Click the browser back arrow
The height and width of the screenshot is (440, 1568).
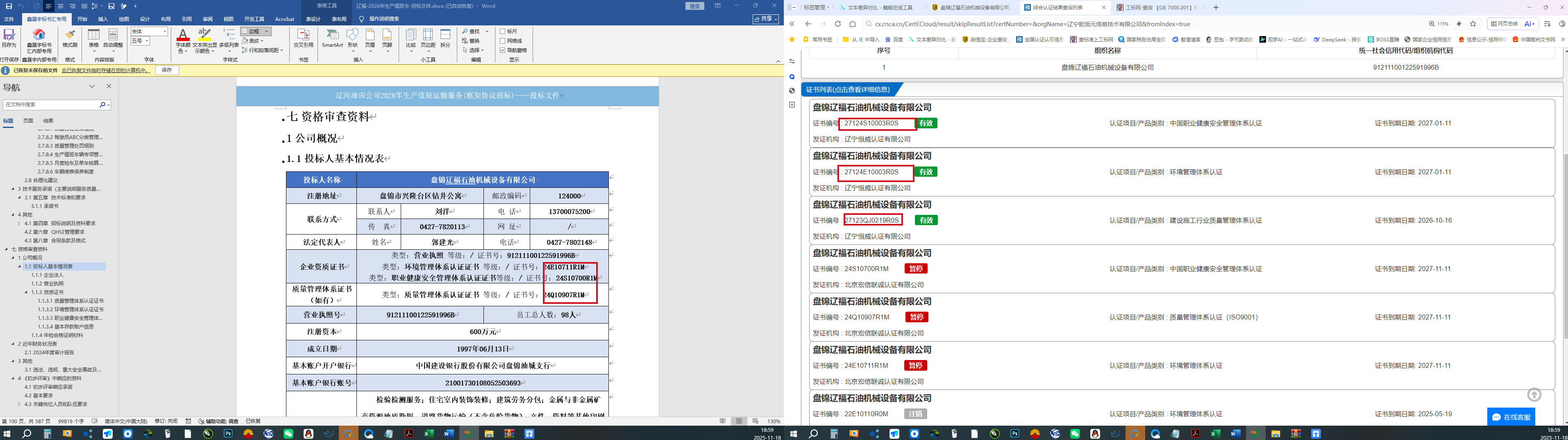[x=808, y=24]
